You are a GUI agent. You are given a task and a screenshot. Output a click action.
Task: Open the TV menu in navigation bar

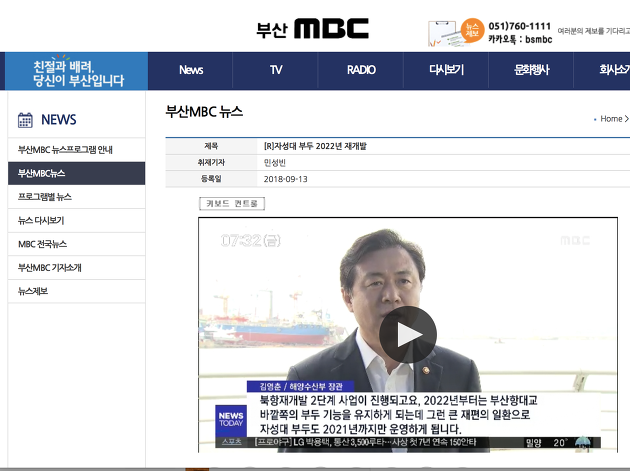[276, 70]
